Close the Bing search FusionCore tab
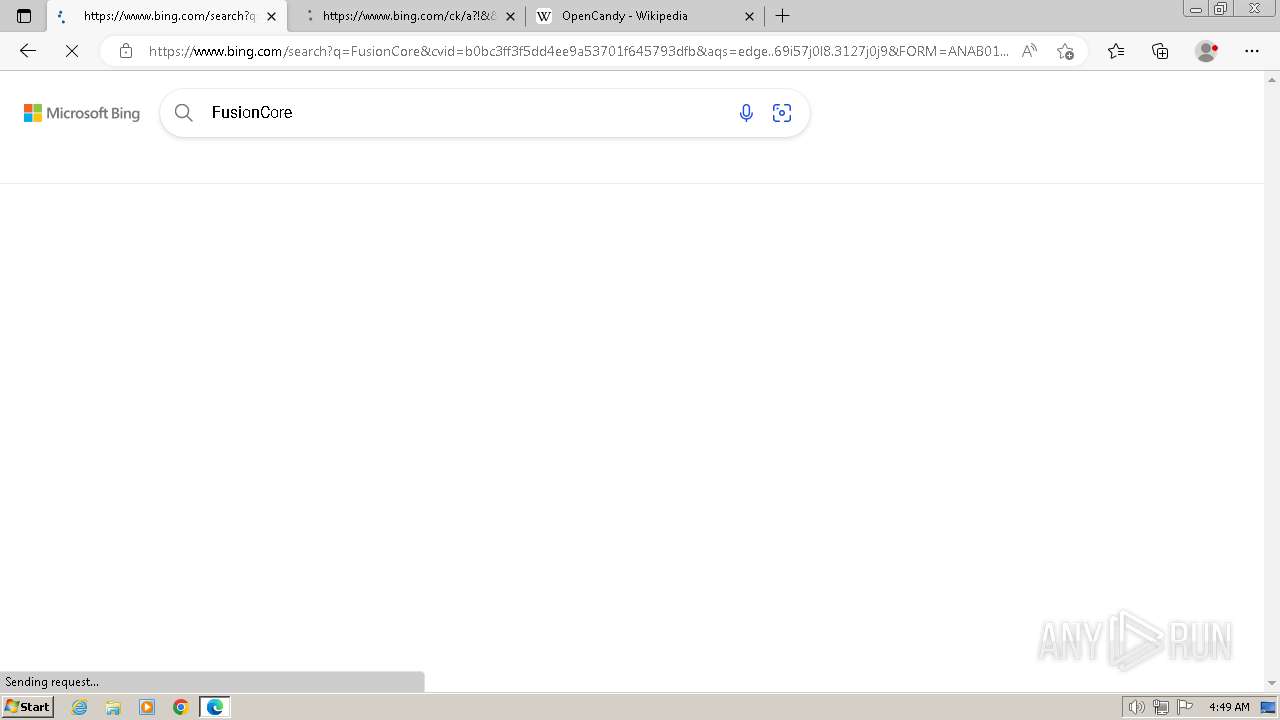Image resolution: width=1280 pixels, height=720 pixels. pyautogui.click(x=271, y=16)
